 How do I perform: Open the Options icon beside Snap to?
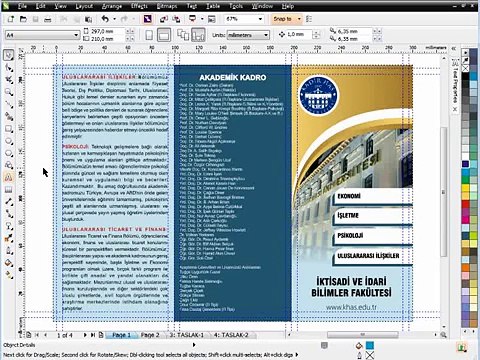coord(309,19)
